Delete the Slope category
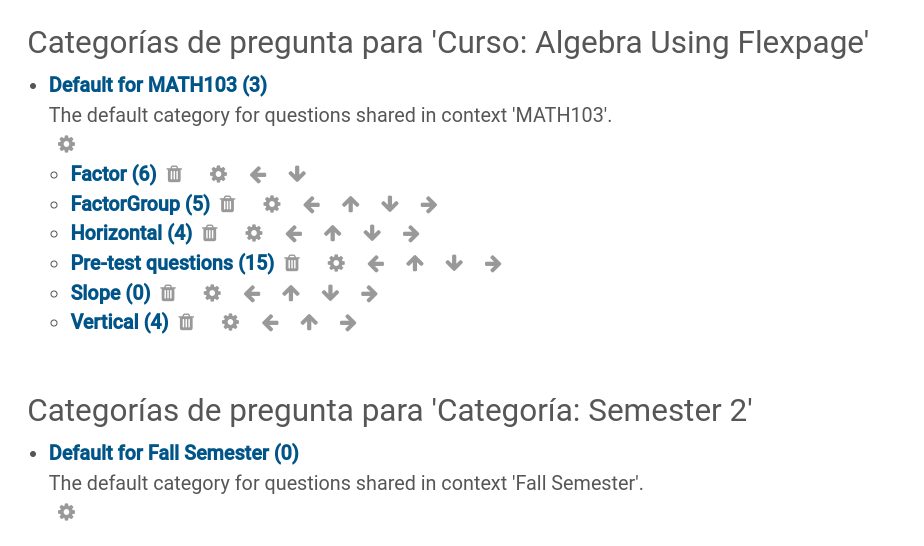Viewport: 924px width, 546px height. (168, 293)
